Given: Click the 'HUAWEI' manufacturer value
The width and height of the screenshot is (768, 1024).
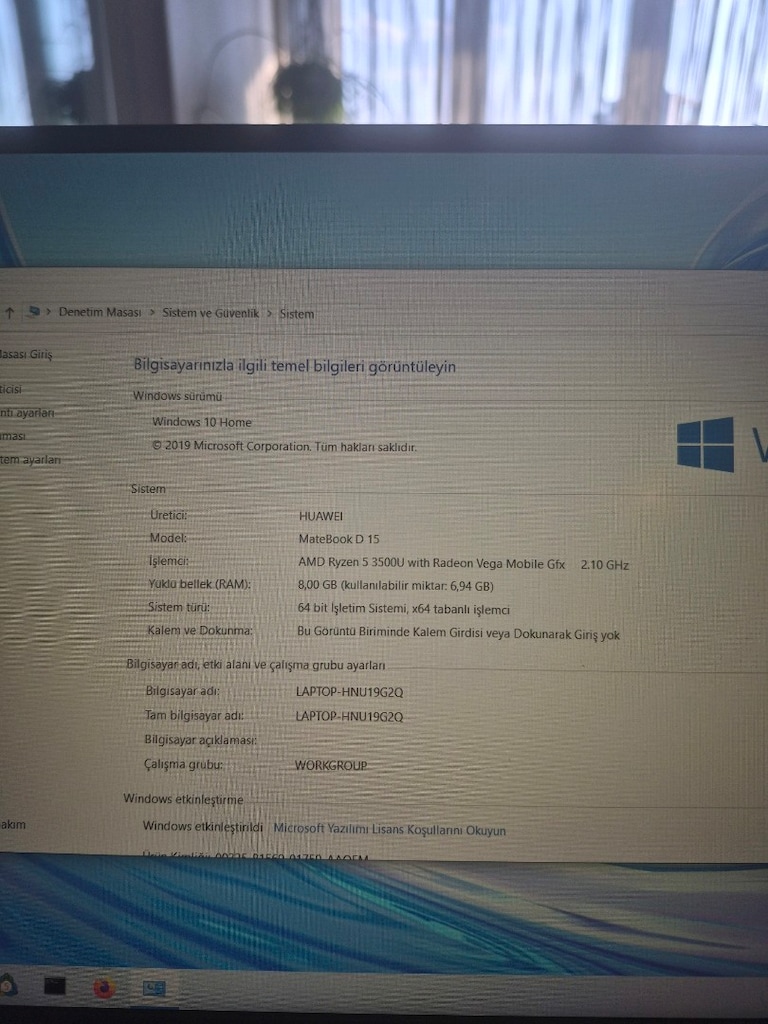Looking at the screenshot, I should coord(321,516).
